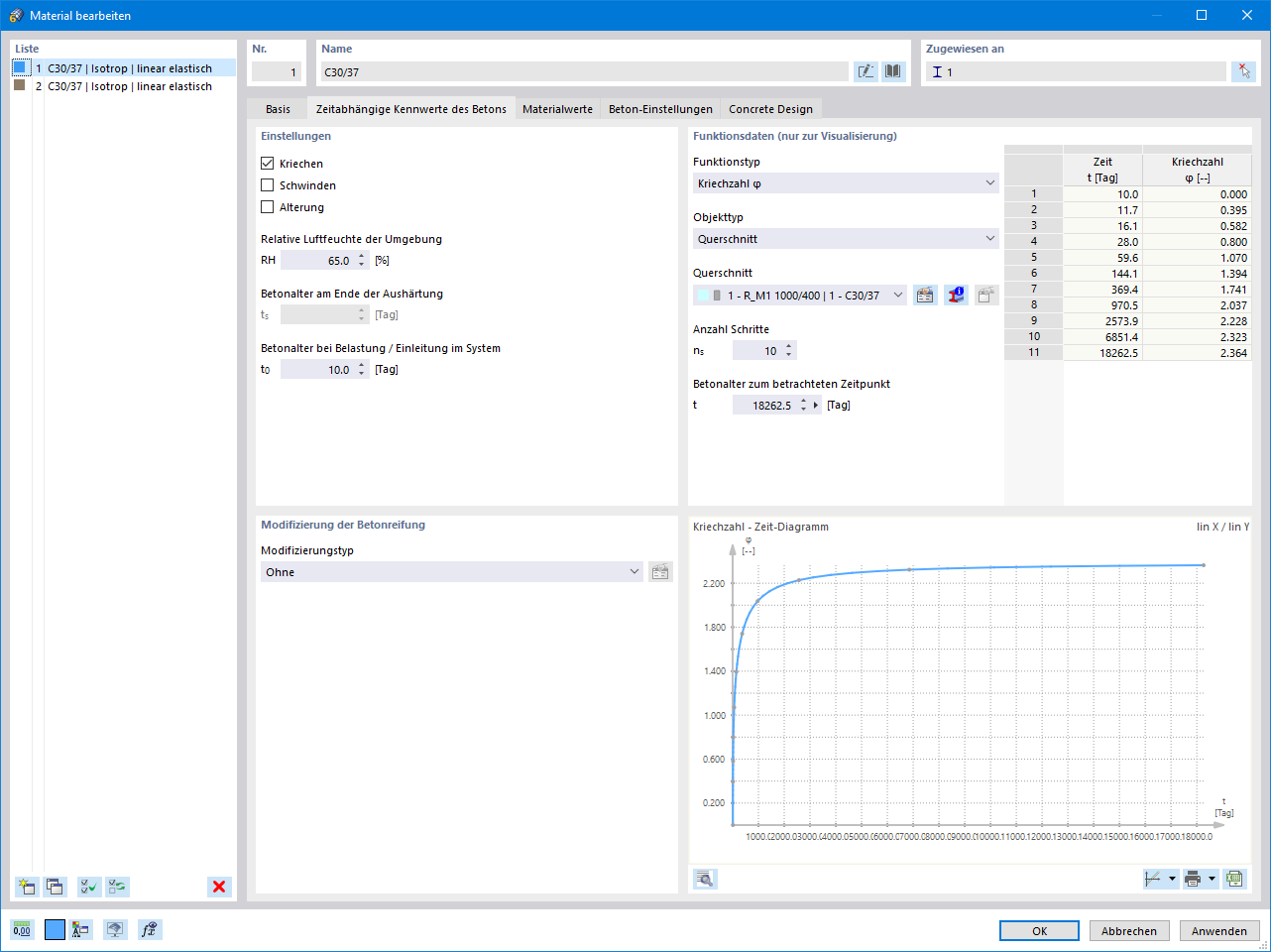This screenshot has width=1271, height=952.
Task: Select all list items with check-all icon
Action: 89,887
